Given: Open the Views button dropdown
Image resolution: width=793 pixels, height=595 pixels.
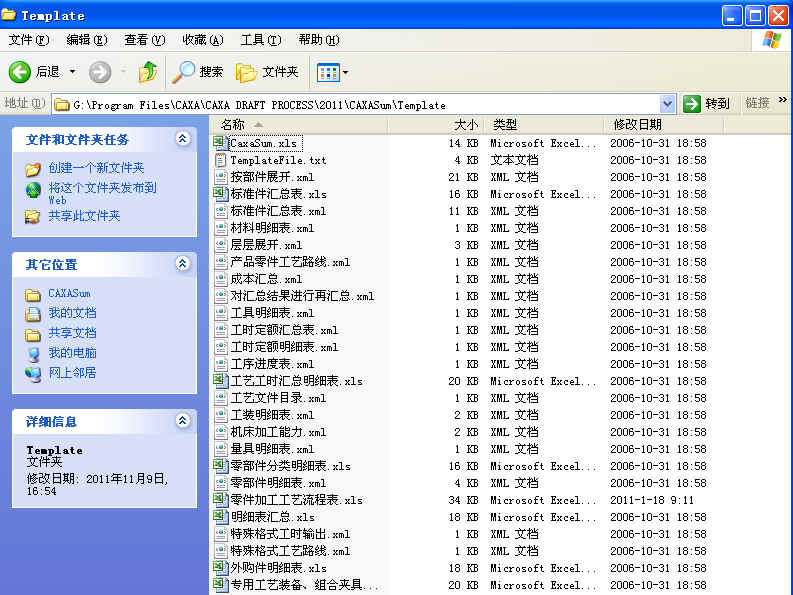Looking at the screenshot, I should point(345,72).
